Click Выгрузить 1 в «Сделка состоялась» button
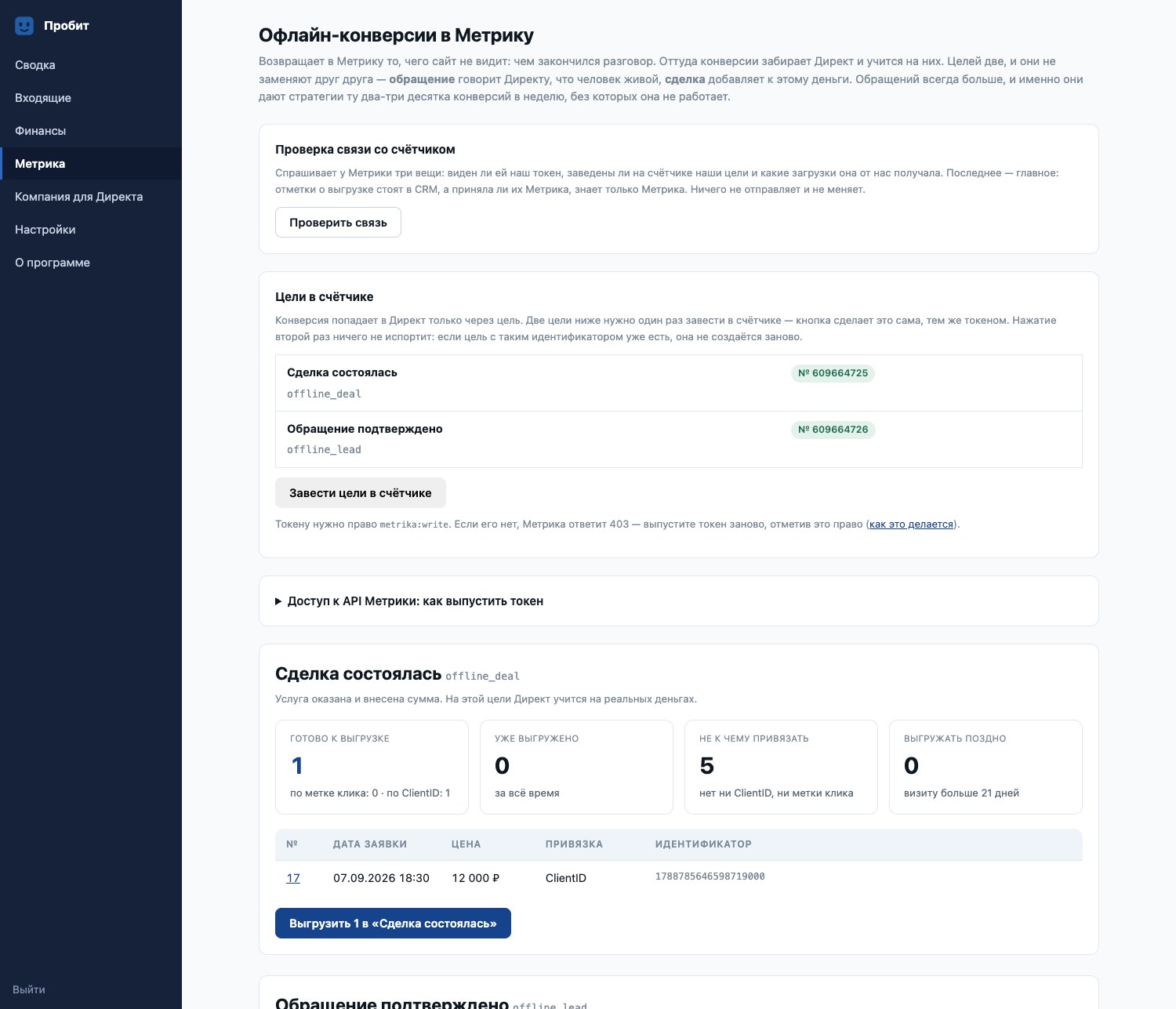The image size is (1176, 1009). point(393,924)
